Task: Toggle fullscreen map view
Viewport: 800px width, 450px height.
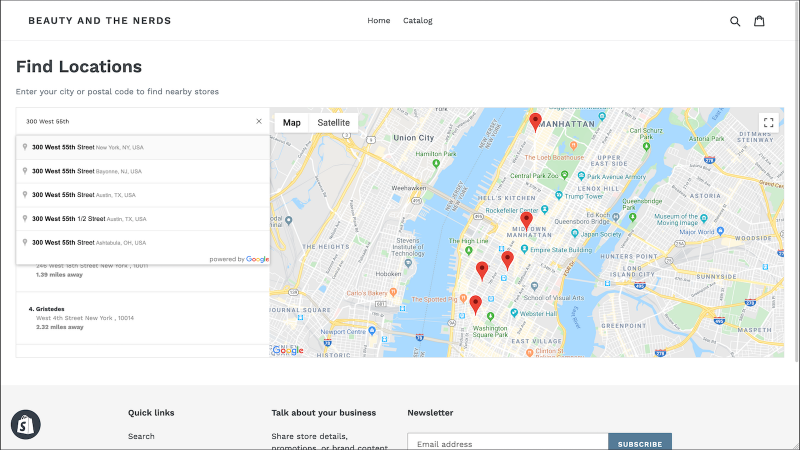Action: coord(768,122)
